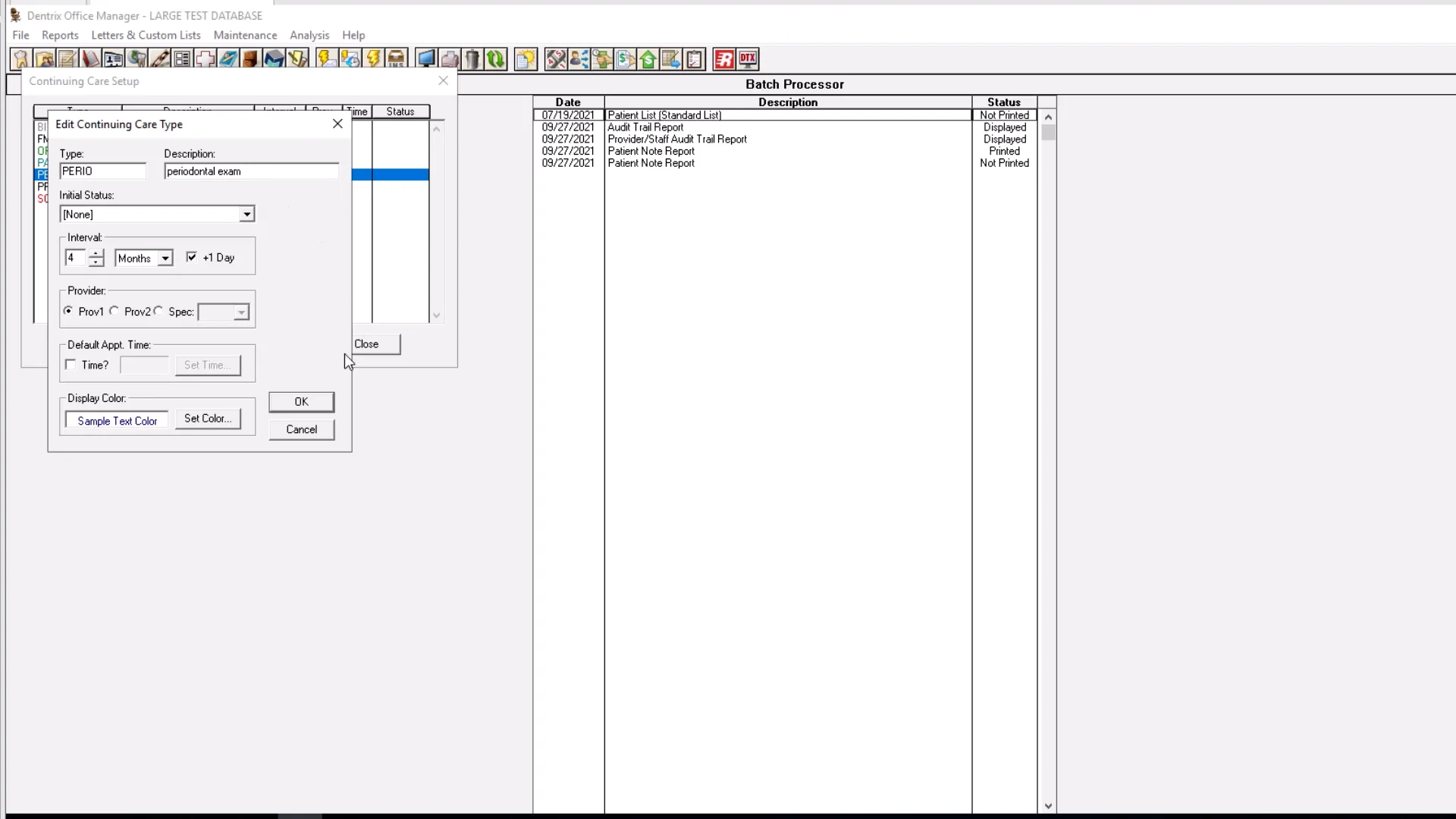Click the blue monitor toolbar icon
Image resolution: width=1456 pixels, height=819 pixels.
(x=426, y=59)
